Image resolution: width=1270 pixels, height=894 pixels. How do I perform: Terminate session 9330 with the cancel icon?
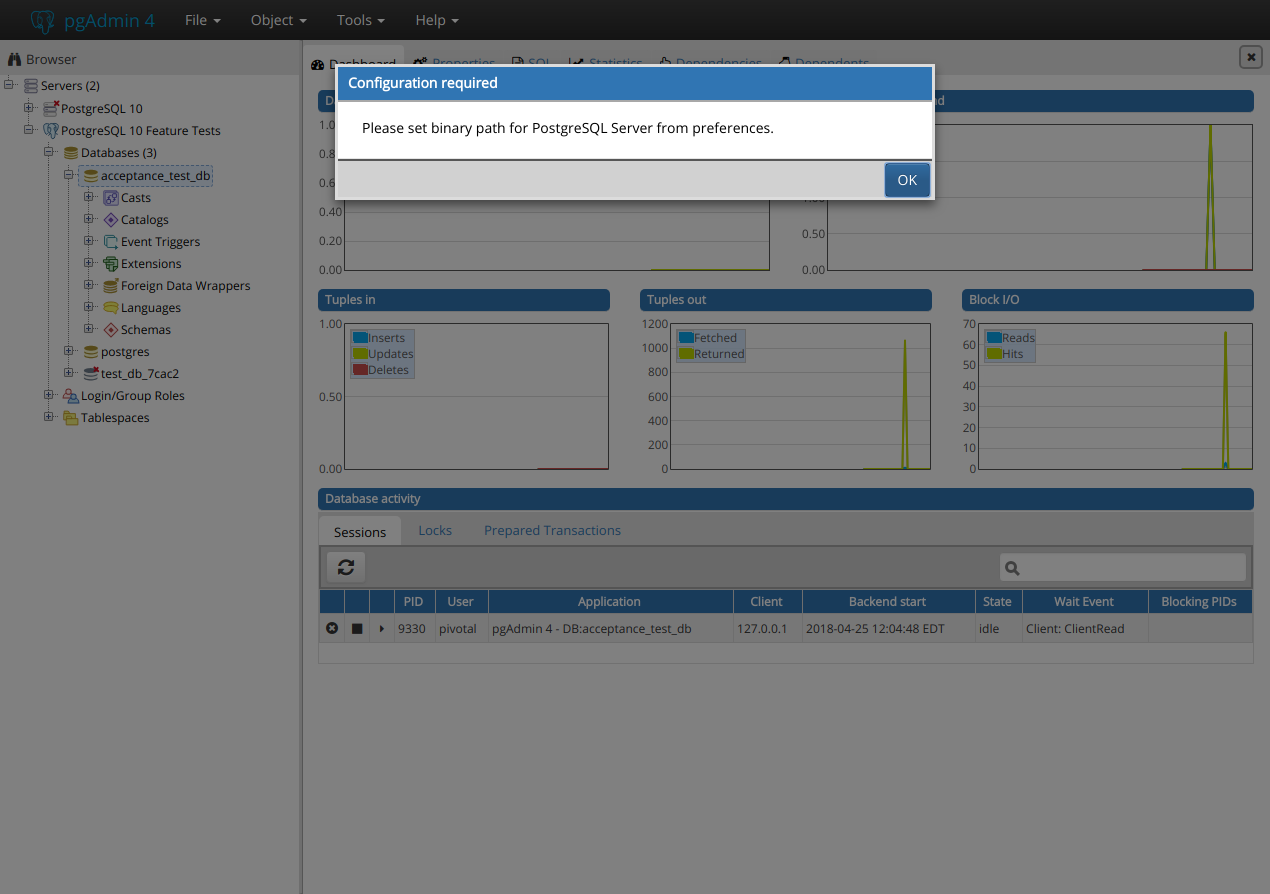point(332,629)
